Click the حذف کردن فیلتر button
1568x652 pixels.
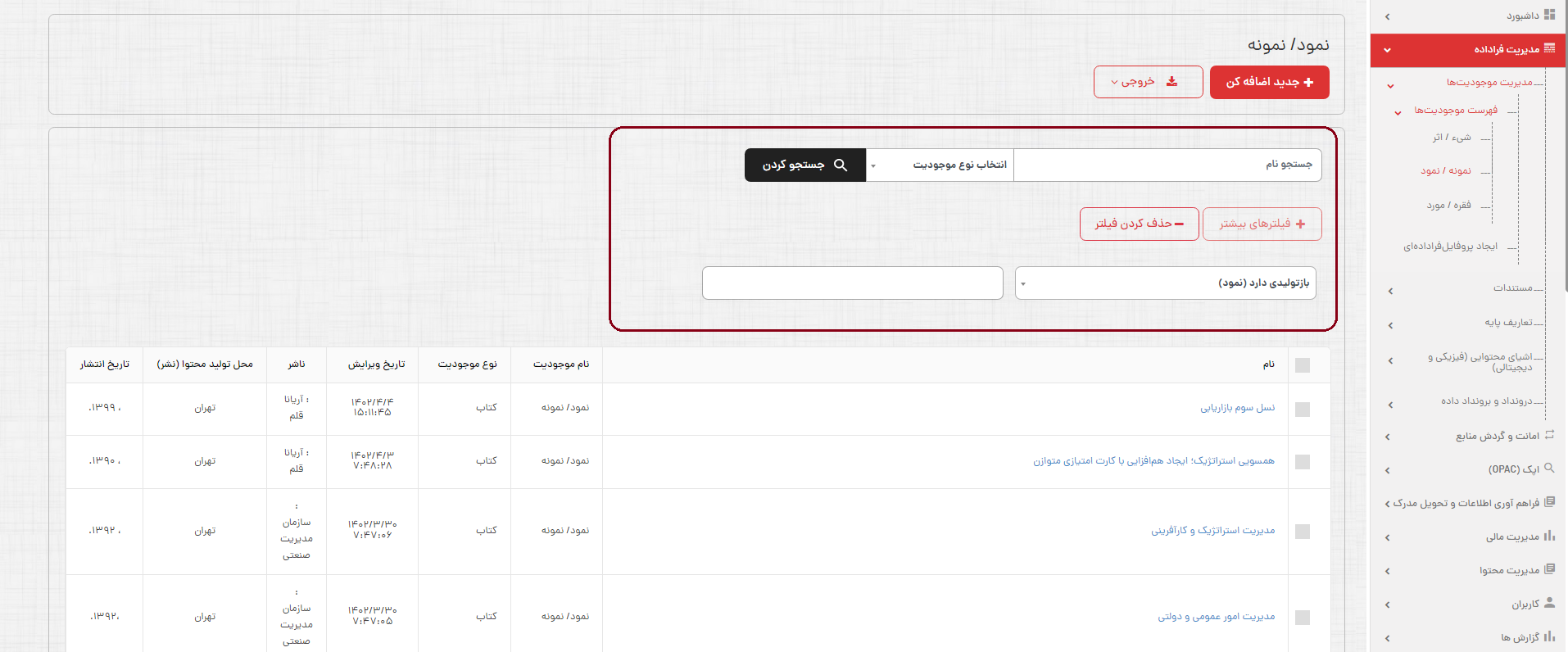pos(1139,224)
